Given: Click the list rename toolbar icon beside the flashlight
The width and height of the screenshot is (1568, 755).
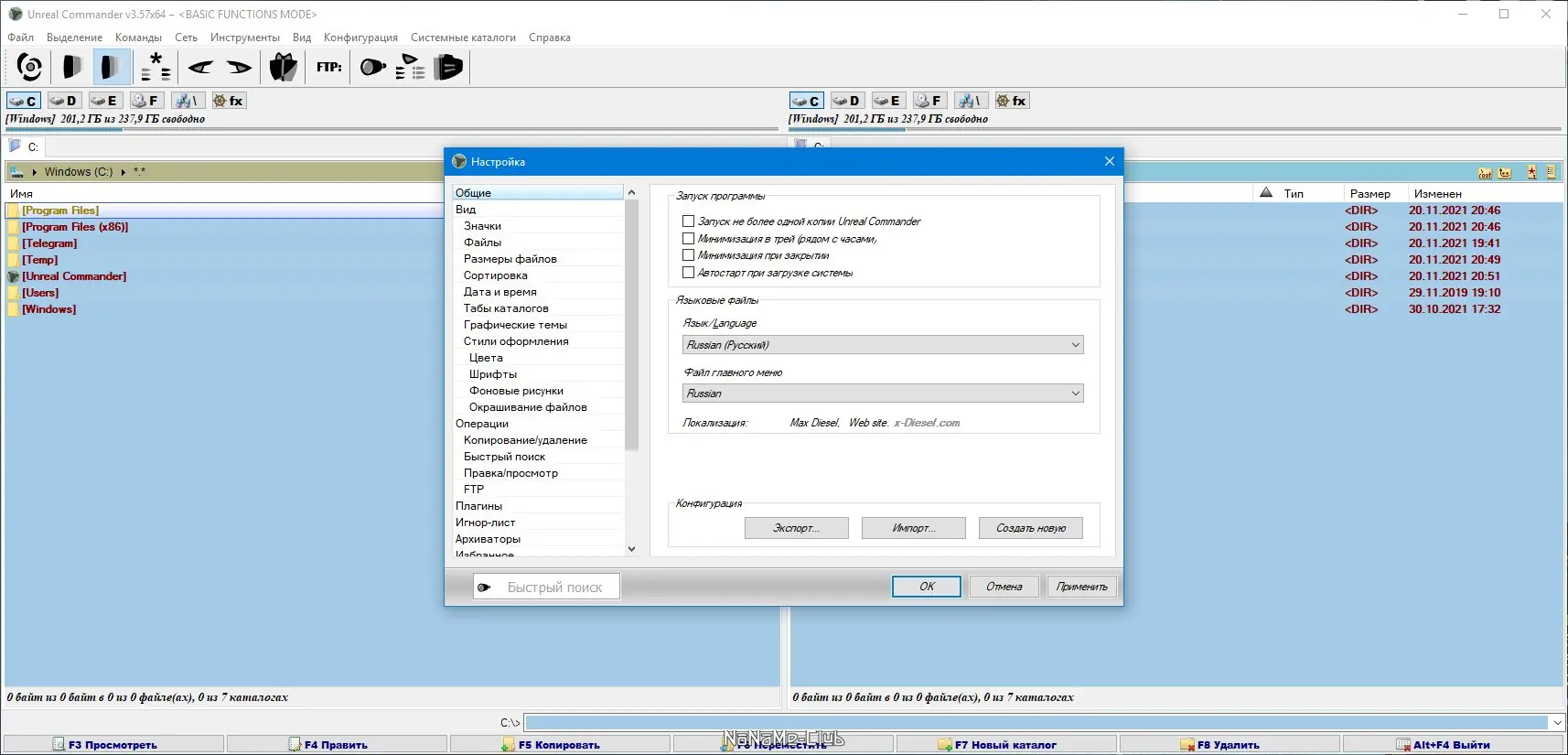Looking at the screenshot, I should coord(411,67).
